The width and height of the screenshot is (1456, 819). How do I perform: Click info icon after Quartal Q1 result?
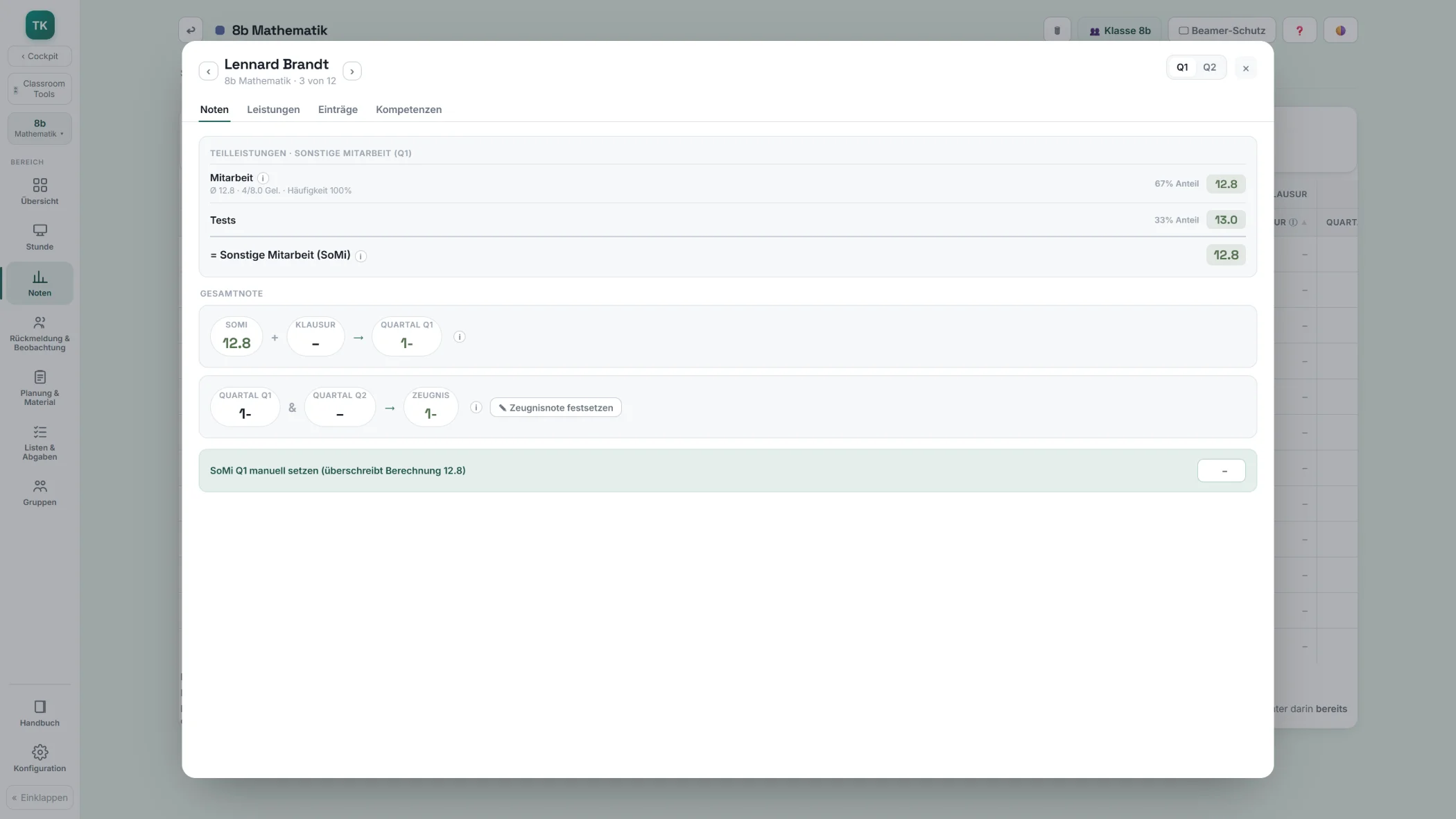click(459, 337)
